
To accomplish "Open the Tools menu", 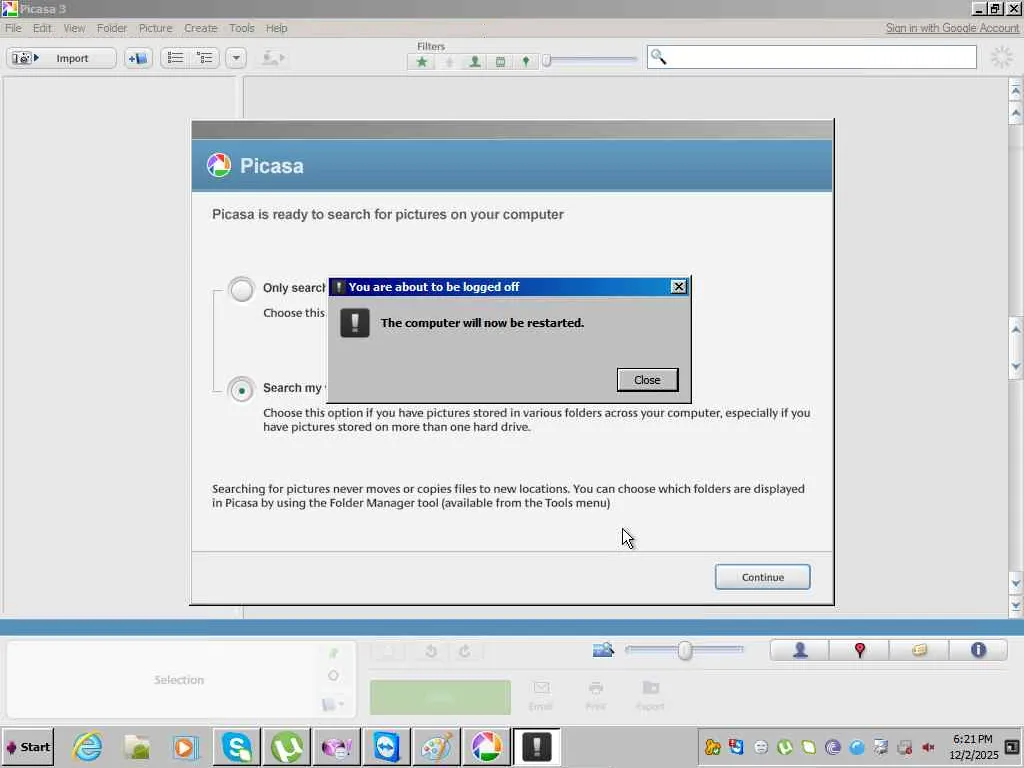I will pyautogui.click(x=242, y=28).
